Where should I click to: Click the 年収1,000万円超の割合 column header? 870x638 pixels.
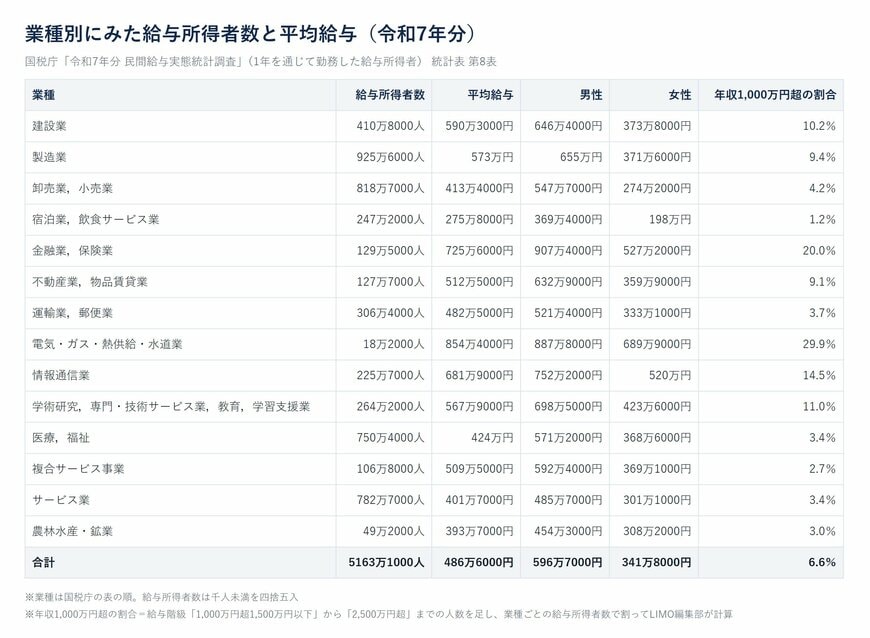(775, 95)
